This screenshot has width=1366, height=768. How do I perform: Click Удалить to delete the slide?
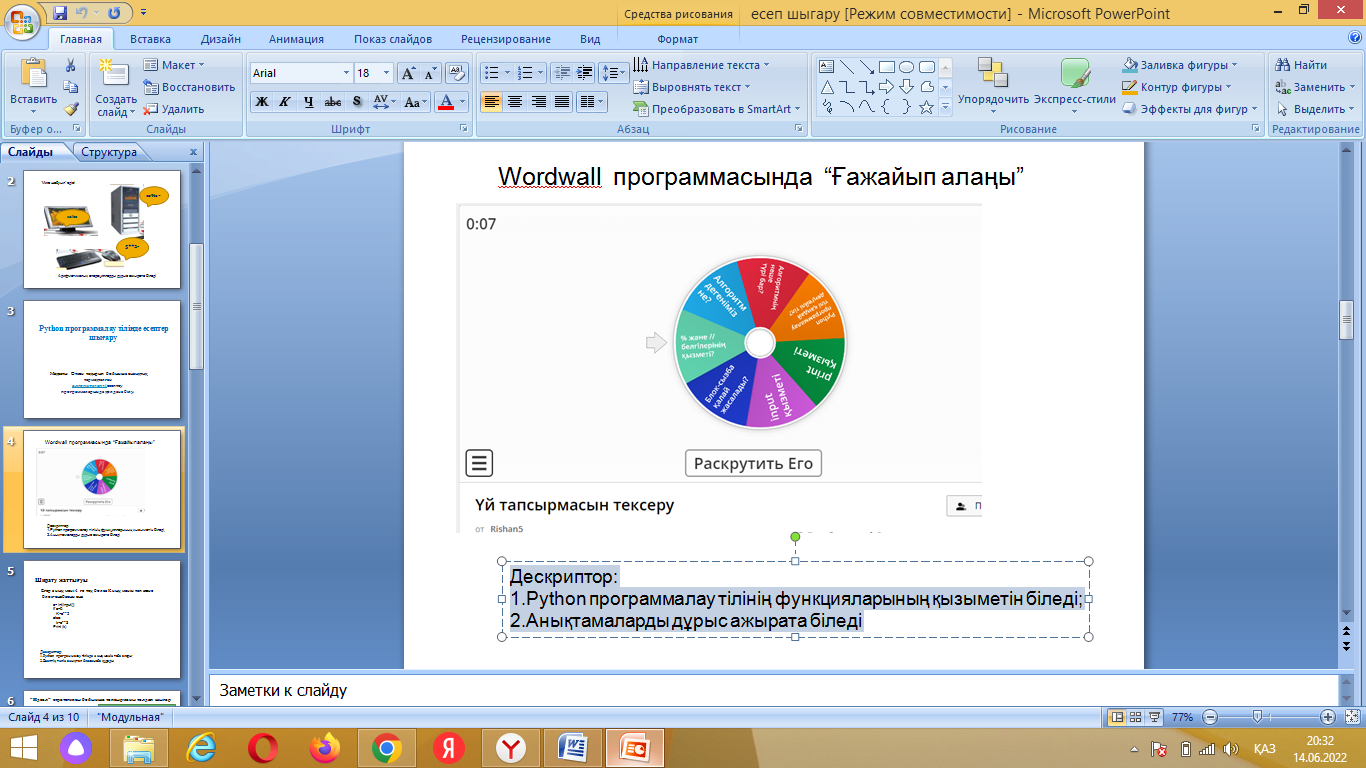tap(174, 109)
